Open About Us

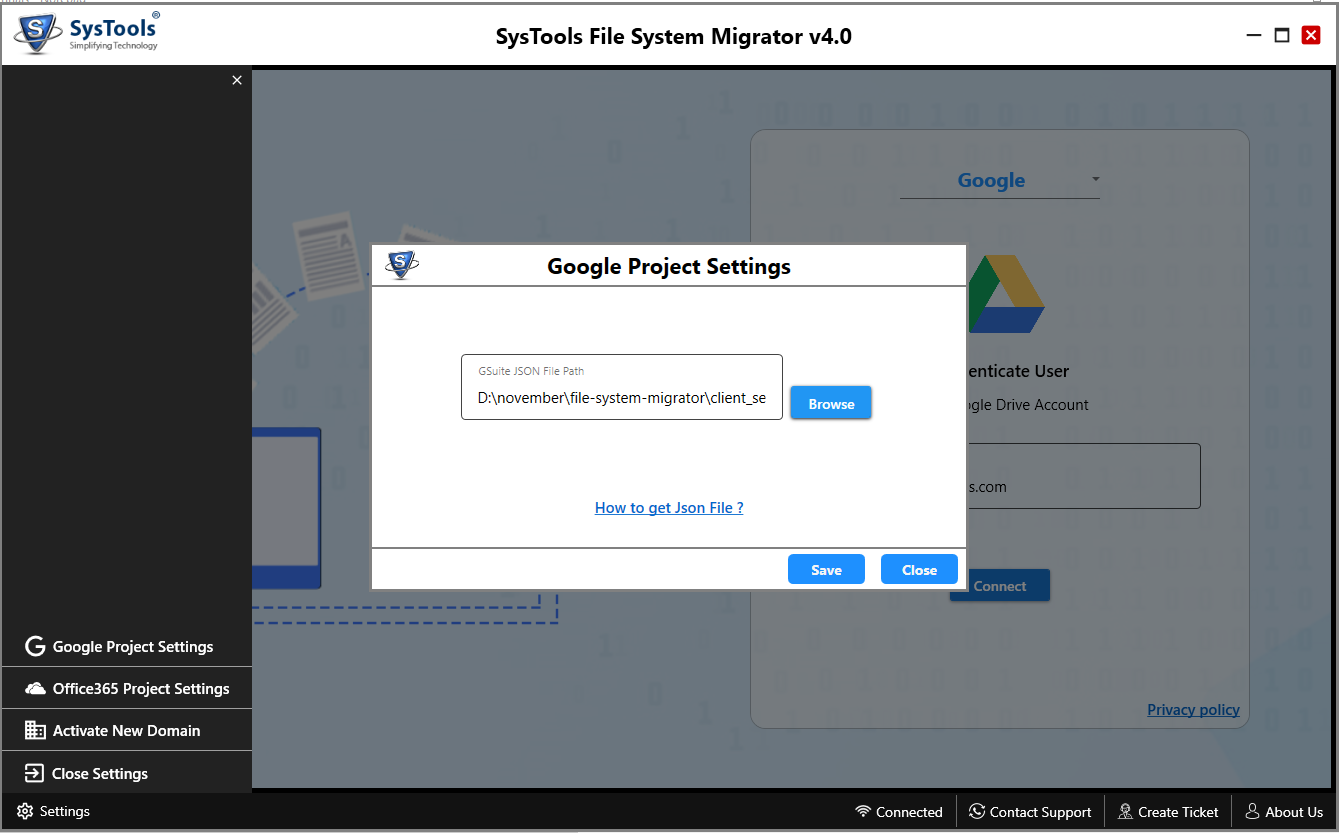pos(1284,812)
